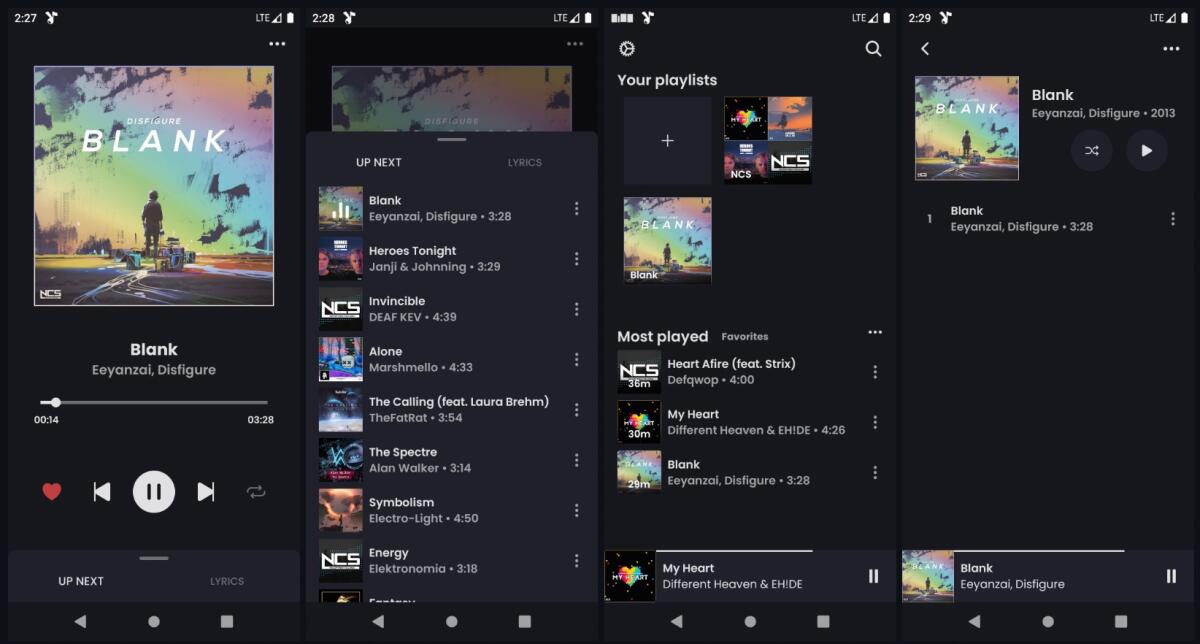Tap the search icon on Your playlists screen
Image resolution: width=1200 pixels, height=644 pixels.
coord(873,48)
